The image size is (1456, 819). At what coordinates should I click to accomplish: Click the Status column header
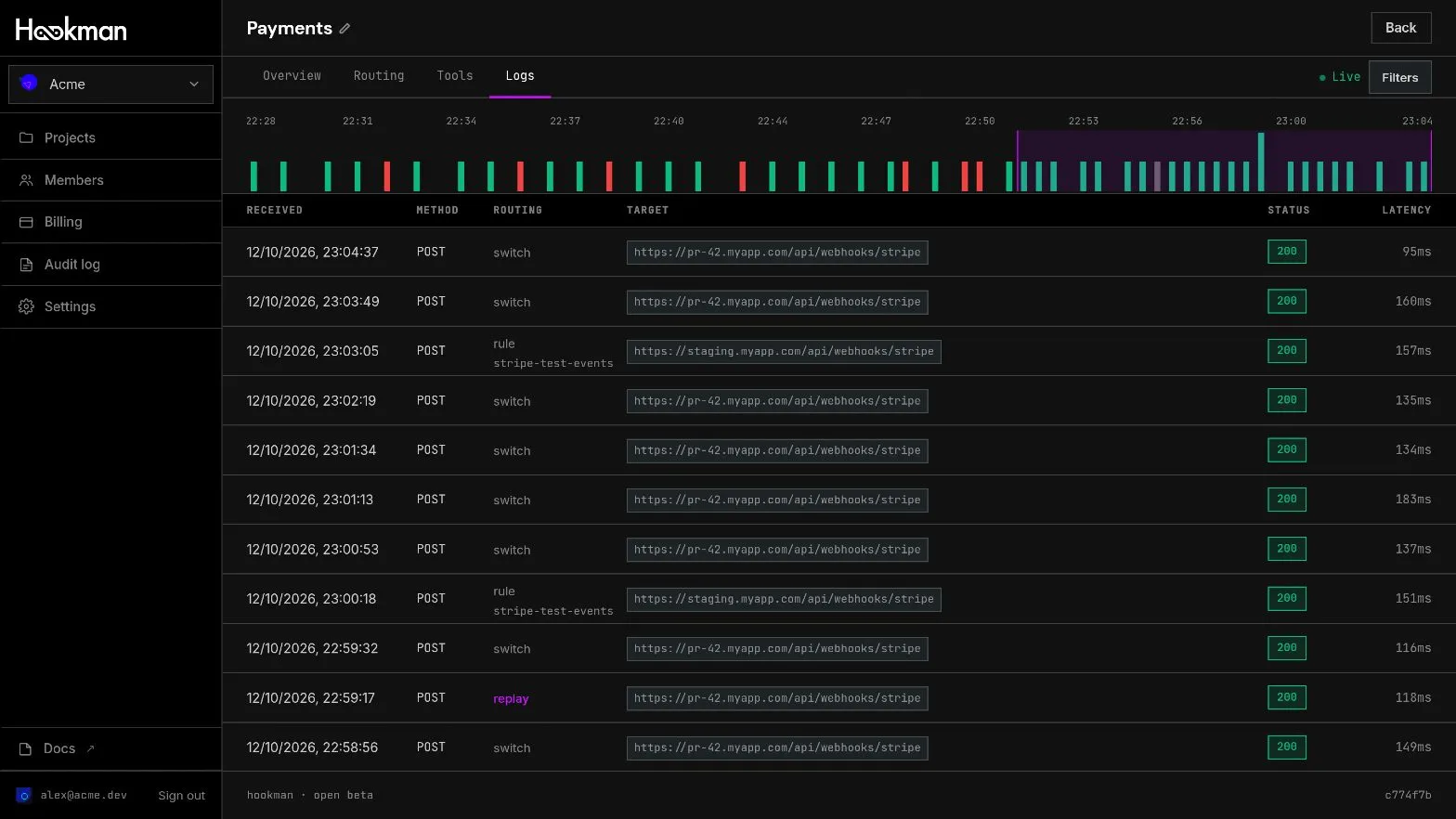point(1289,211)
